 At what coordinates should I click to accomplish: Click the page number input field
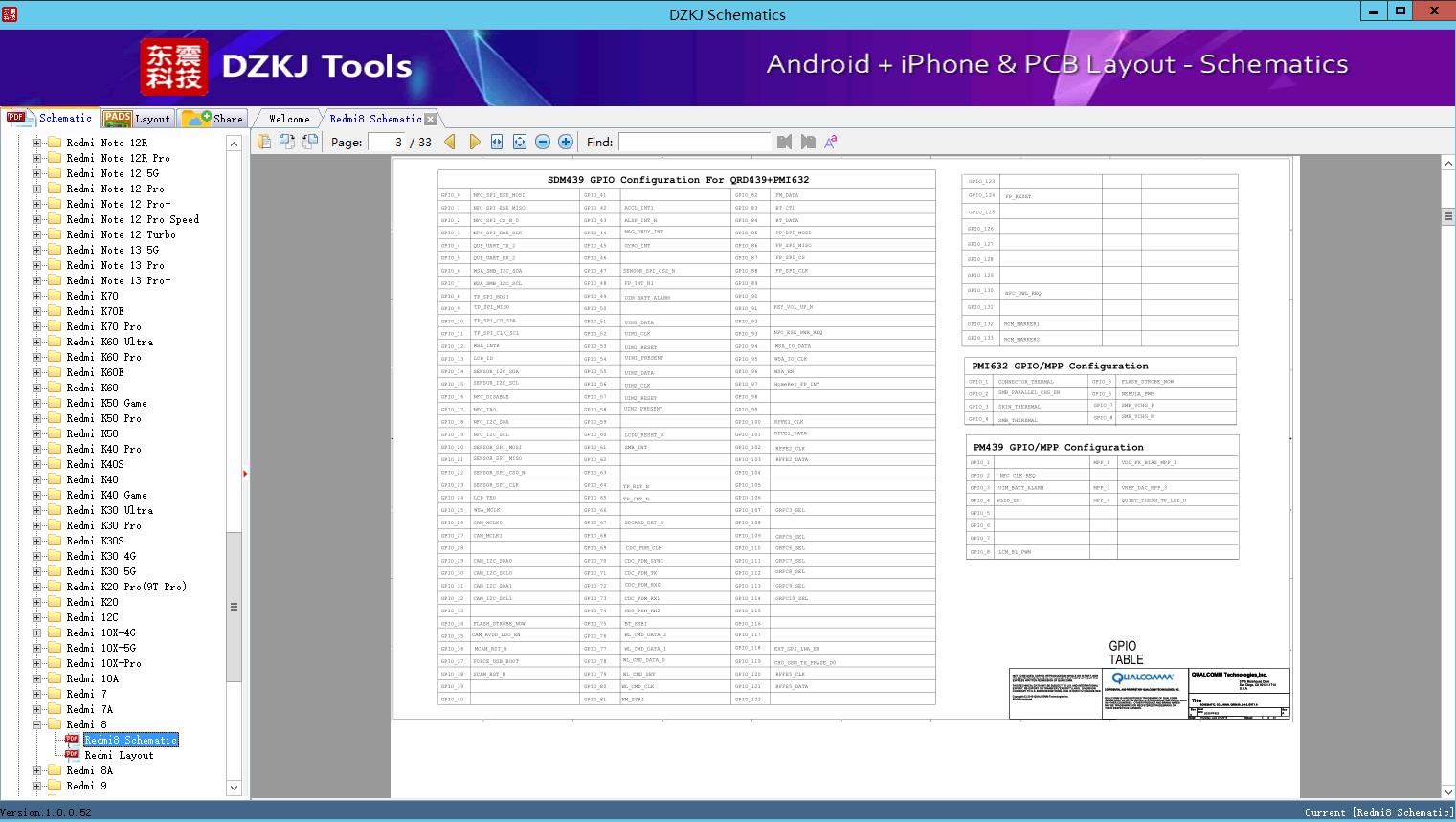386,142
